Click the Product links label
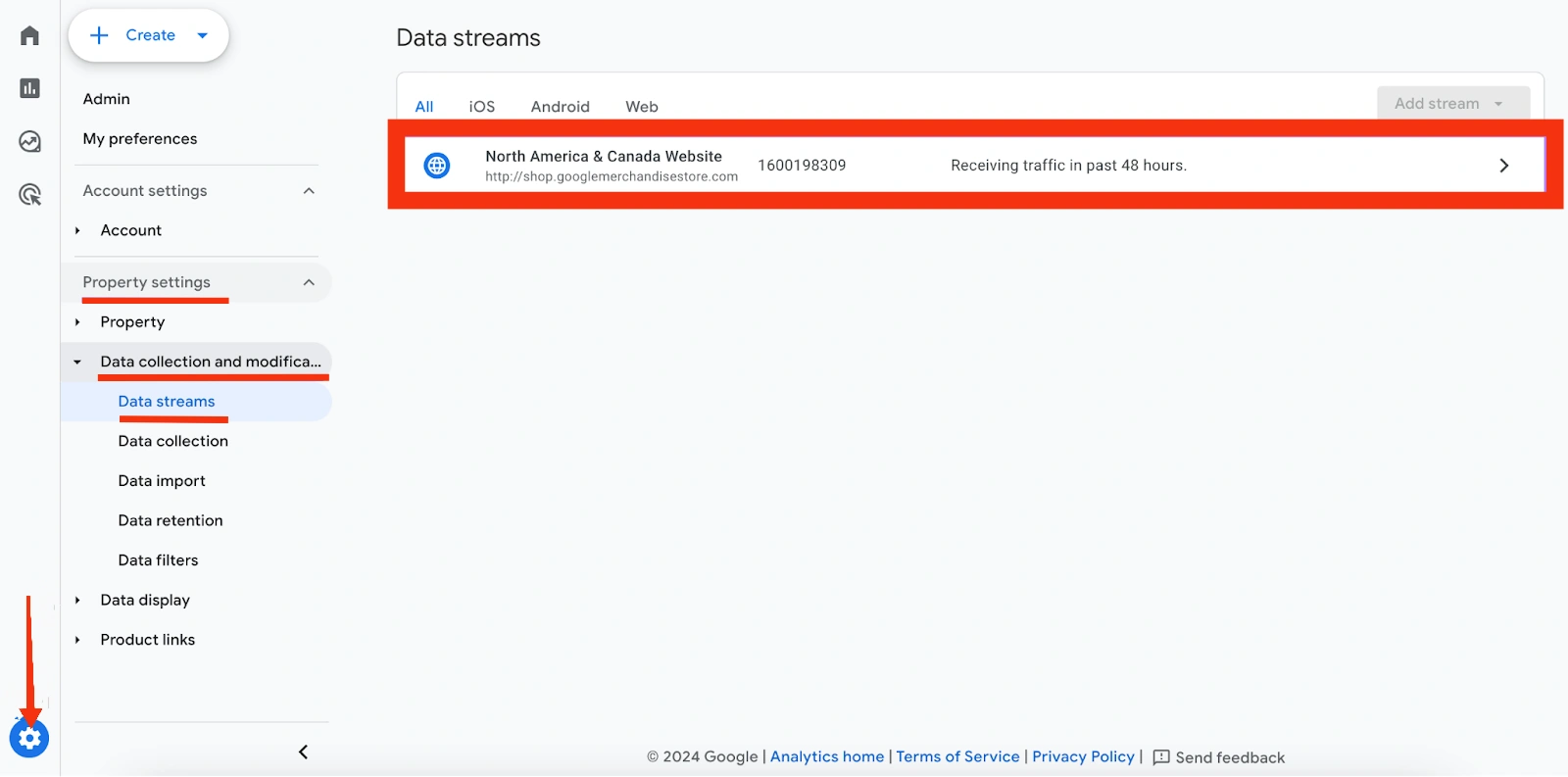Screen dimensions: 1568x777 (148, 640)
